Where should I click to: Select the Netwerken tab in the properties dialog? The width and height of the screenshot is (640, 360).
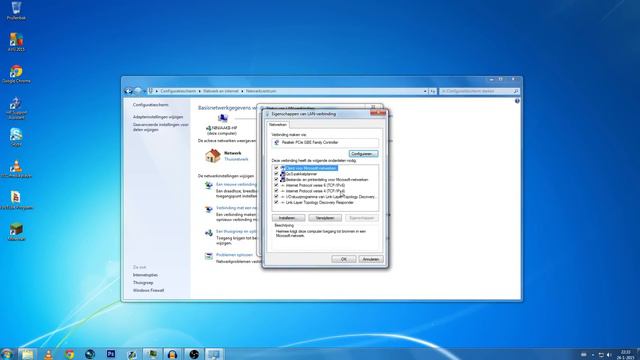point(278,124)
